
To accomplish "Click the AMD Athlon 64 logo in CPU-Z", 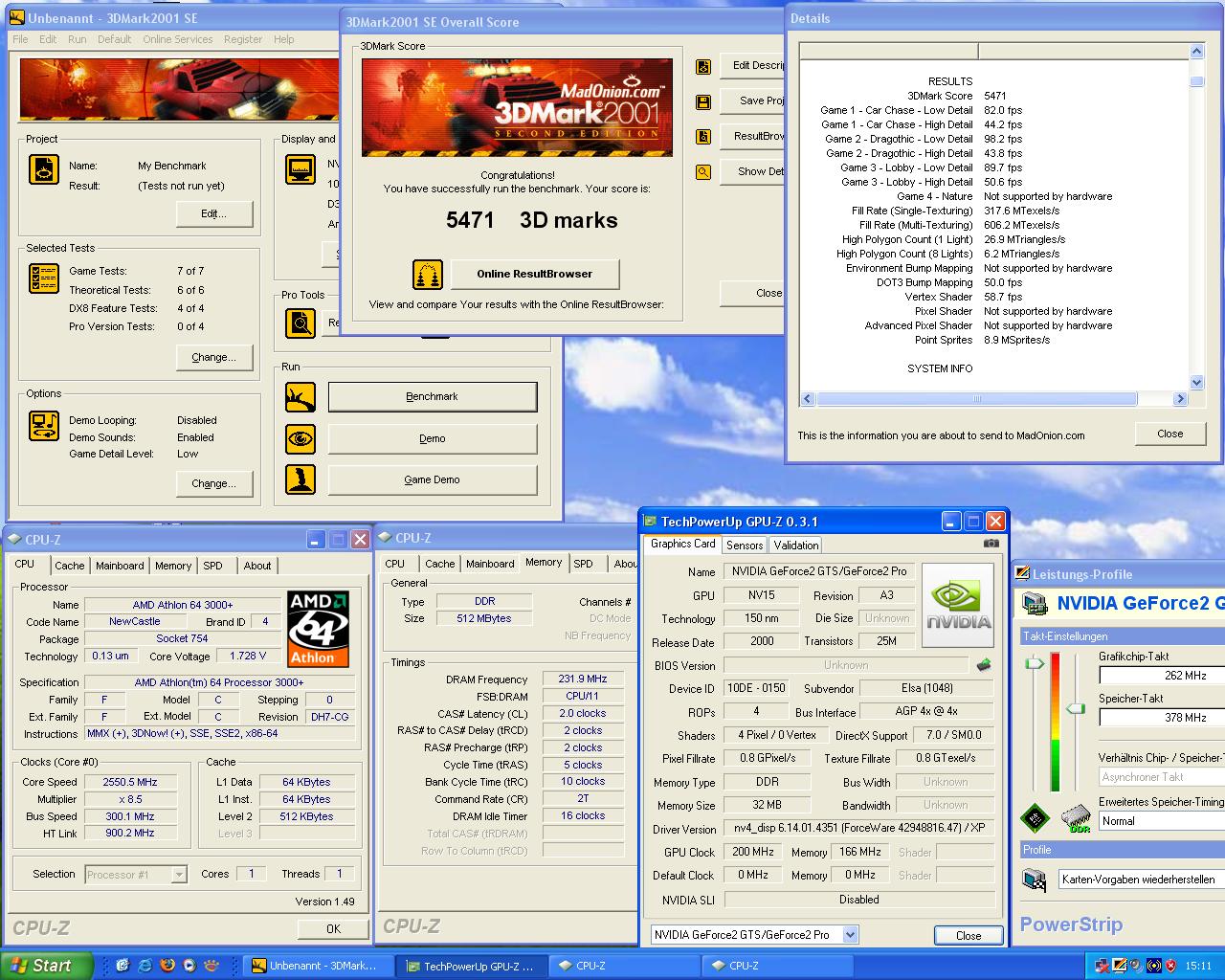I will click(318, 628).
